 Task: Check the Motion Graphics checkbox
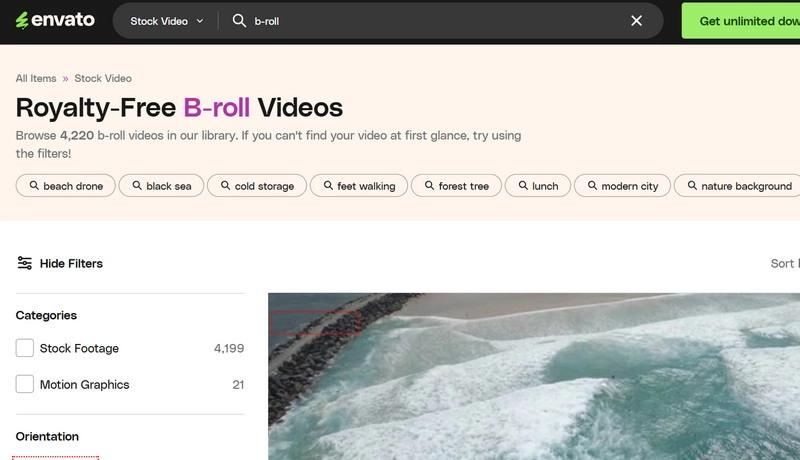pyautogui.click(x=24, y=384)
